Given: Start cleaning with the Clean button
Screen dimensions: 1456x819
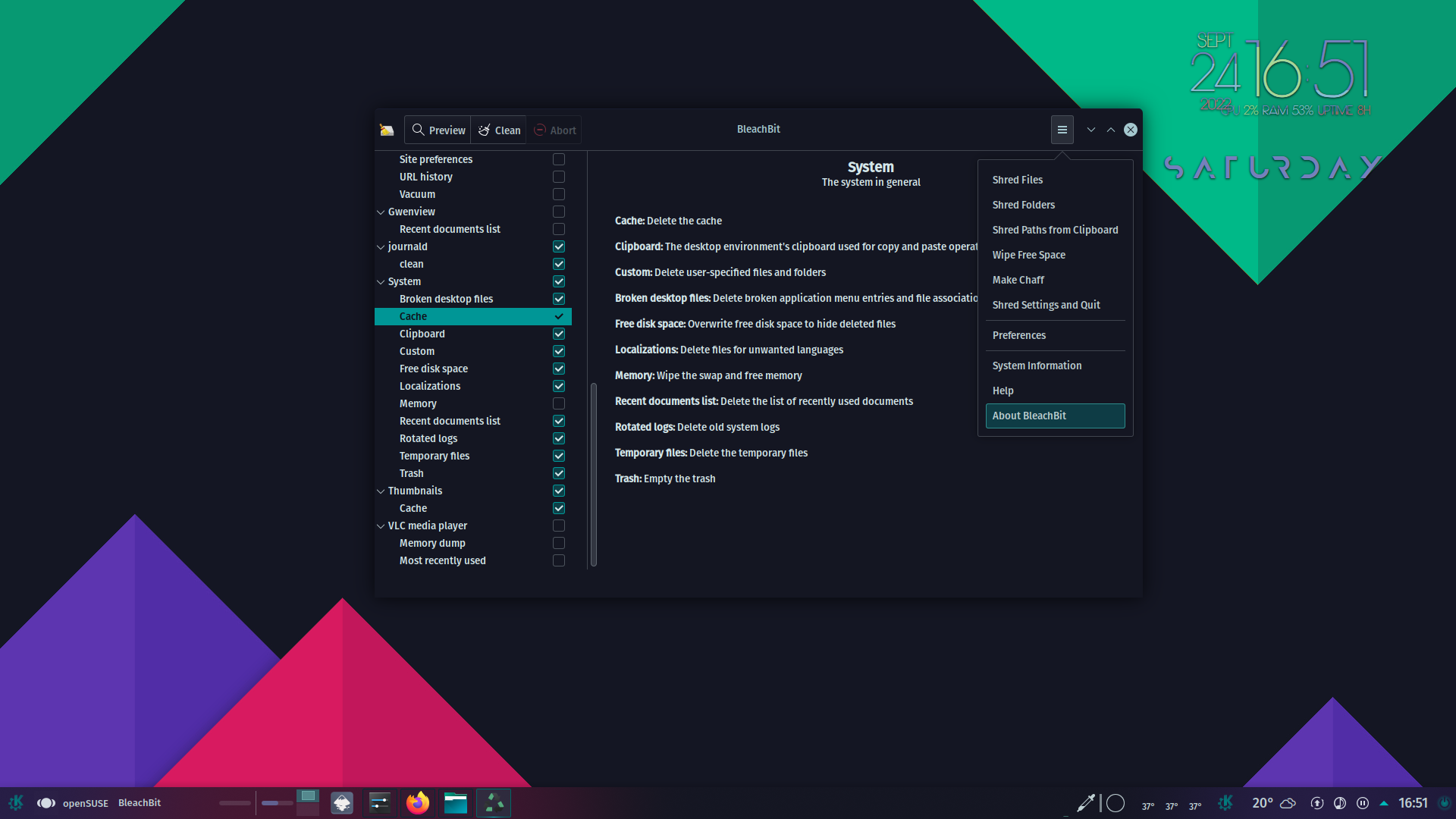Looking at the screenshot, I should 499,130.
